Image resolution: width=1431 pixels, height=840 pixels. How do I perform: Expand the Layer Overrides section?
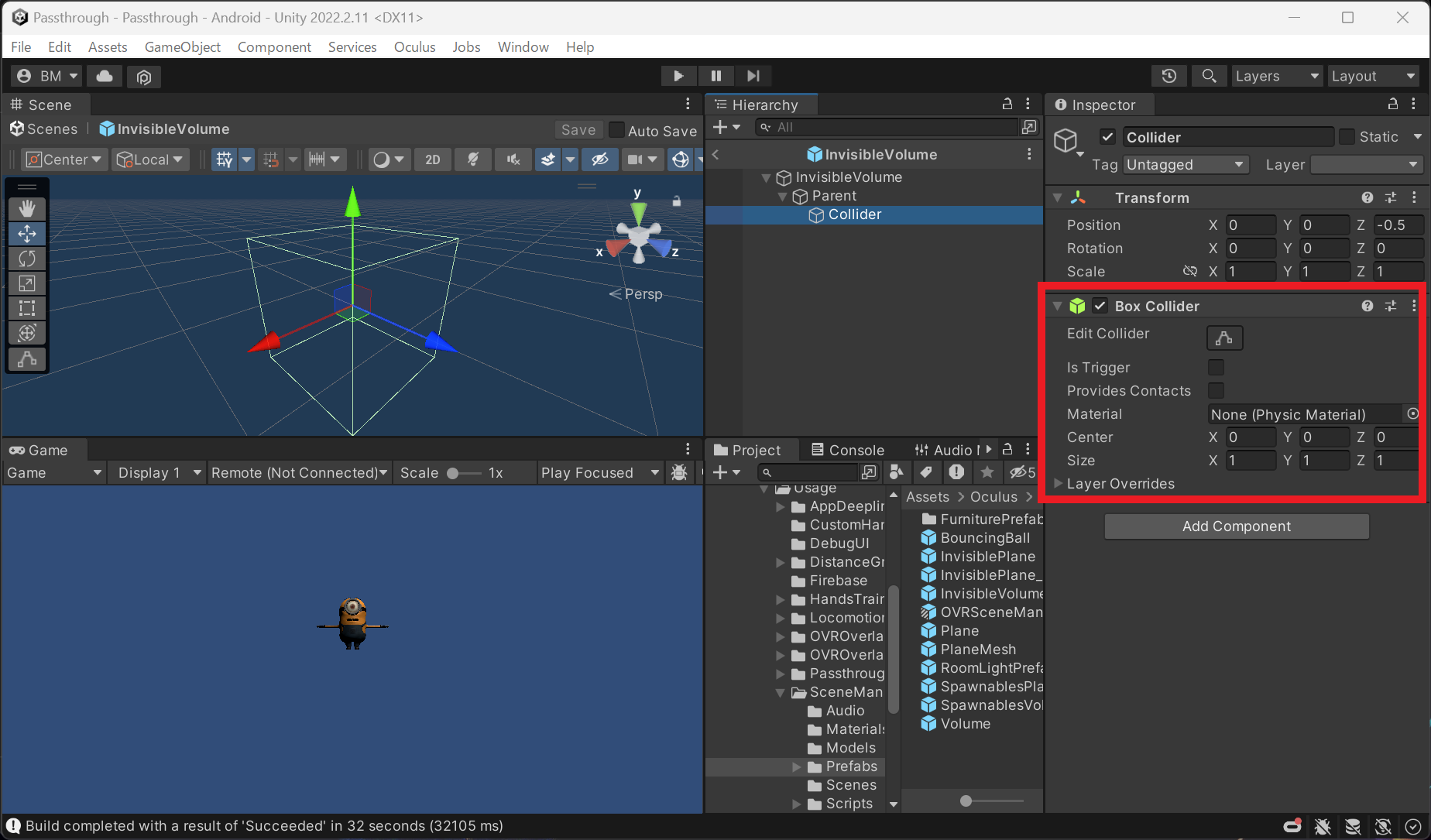click(x=1058, y=483)
